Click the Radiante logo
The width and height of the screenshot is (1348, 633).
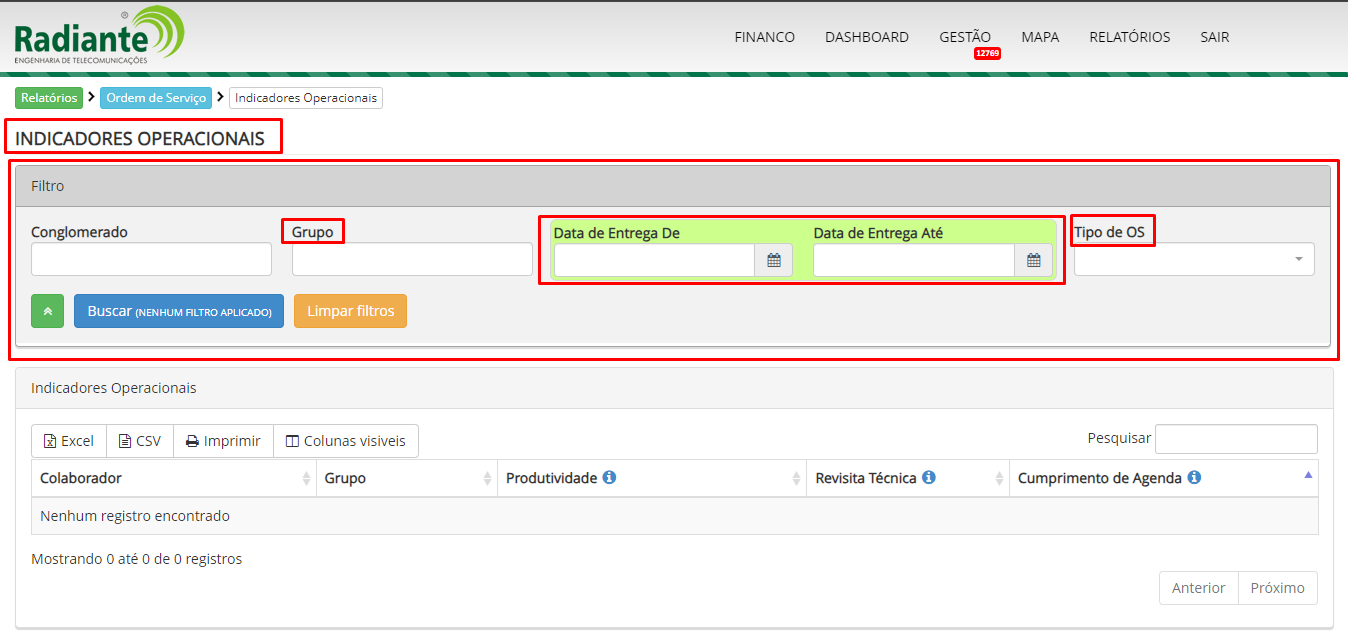(99, 36)
